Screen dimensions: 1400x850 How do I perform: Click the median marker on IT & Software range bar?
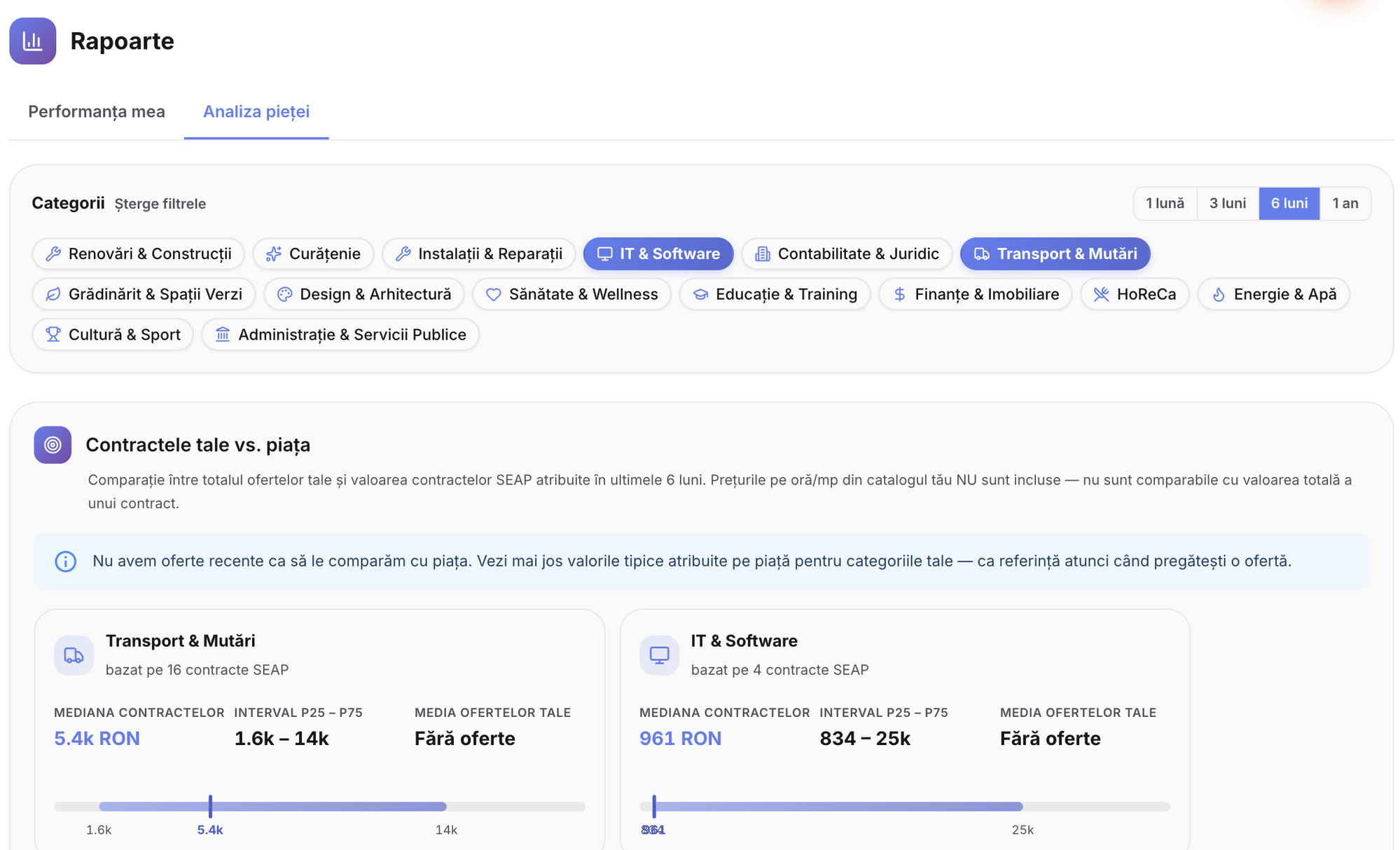pyautogui.click(x=654, y=807)
